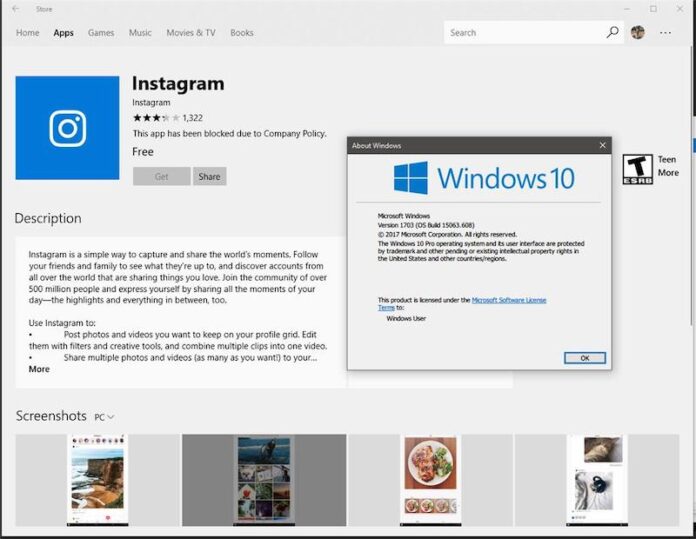This screenshot has height=539, width=696.
Task: Open the three-dot more menu
Action: [x=665, y=33]
